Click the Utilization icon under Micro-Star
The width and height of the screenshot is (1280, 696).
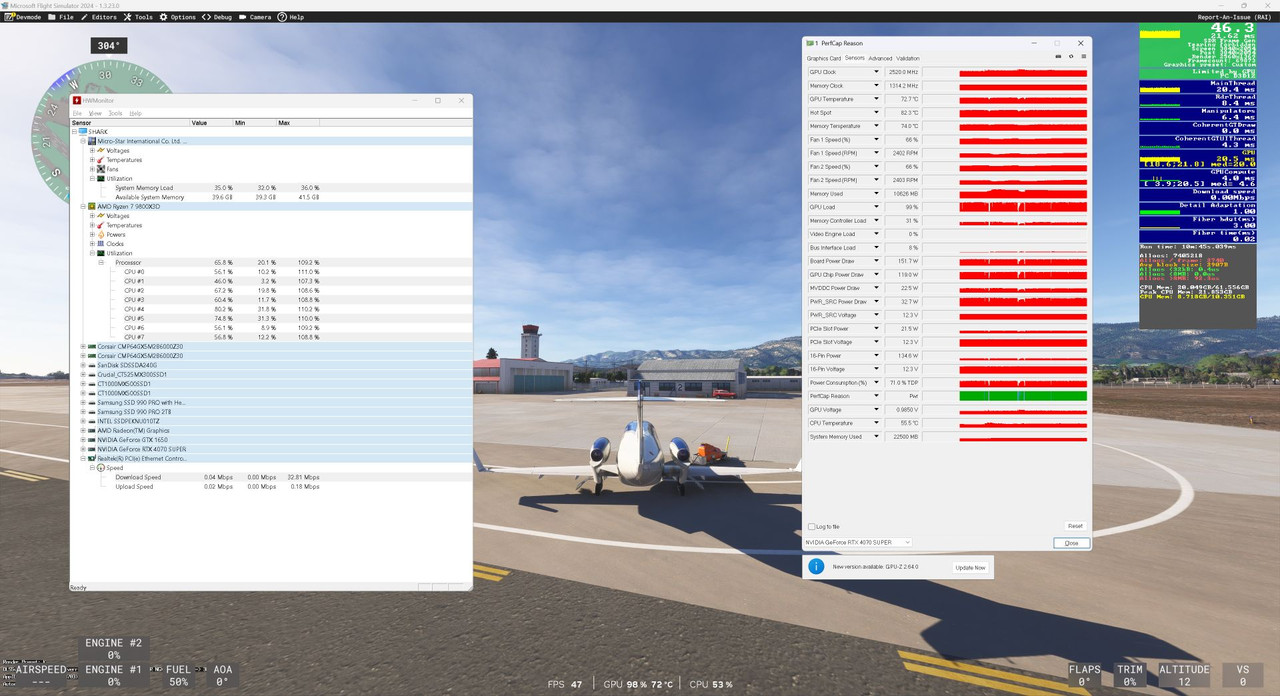(101, 179)
